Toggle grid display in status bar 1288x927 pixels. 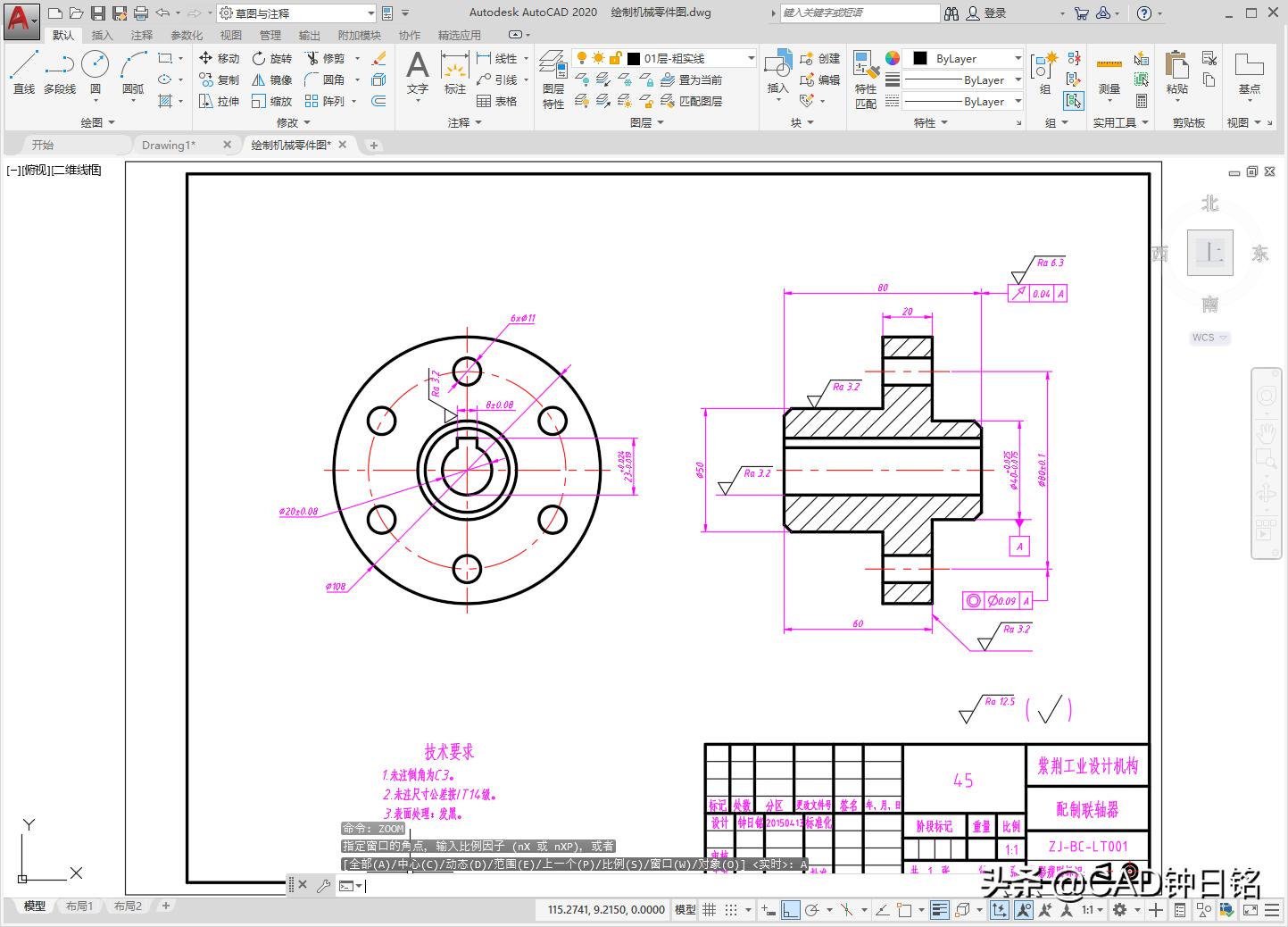(710, 910)
